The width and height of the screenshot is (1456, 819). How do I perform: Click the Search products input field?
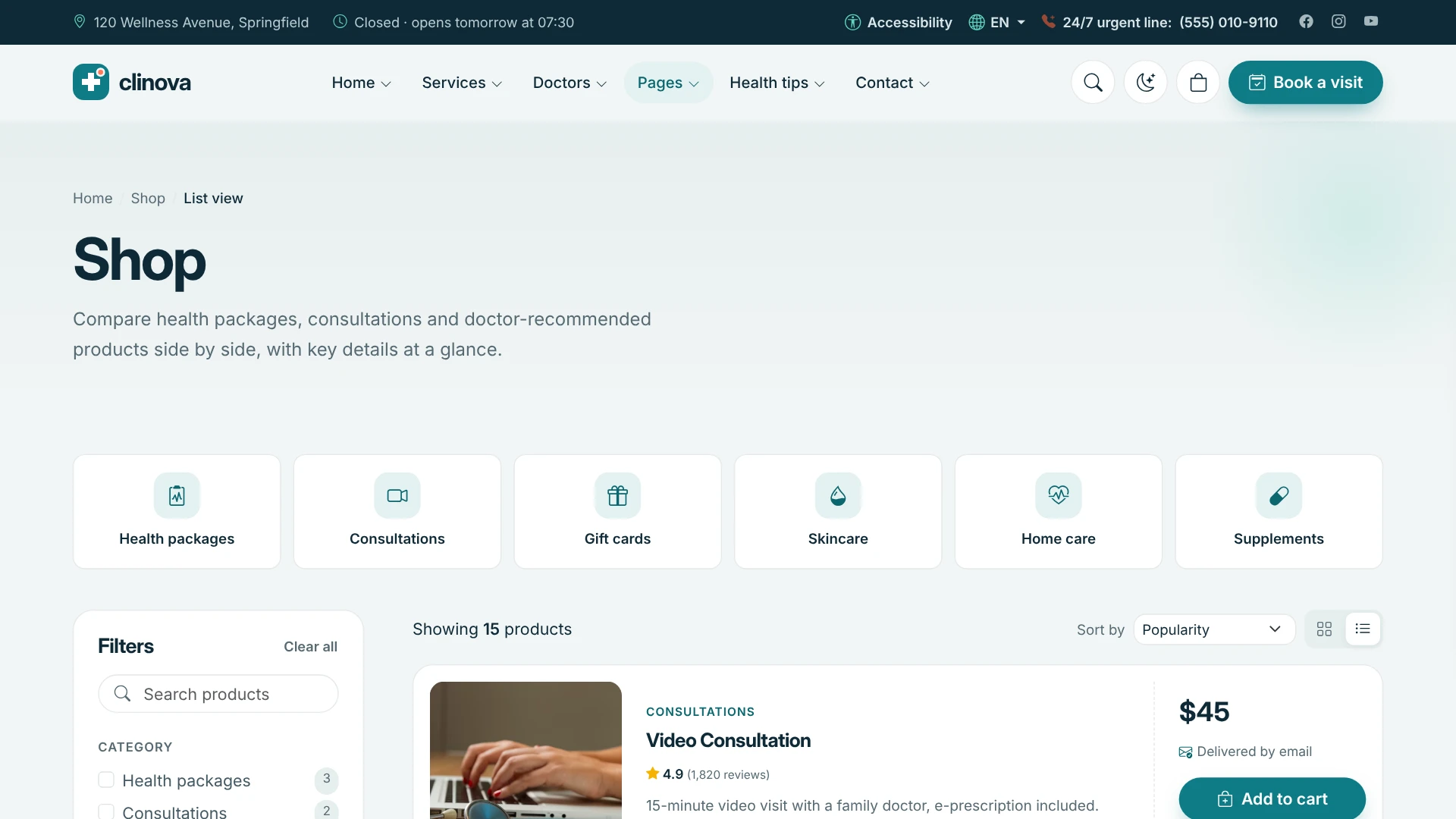[x=218, y=694]
